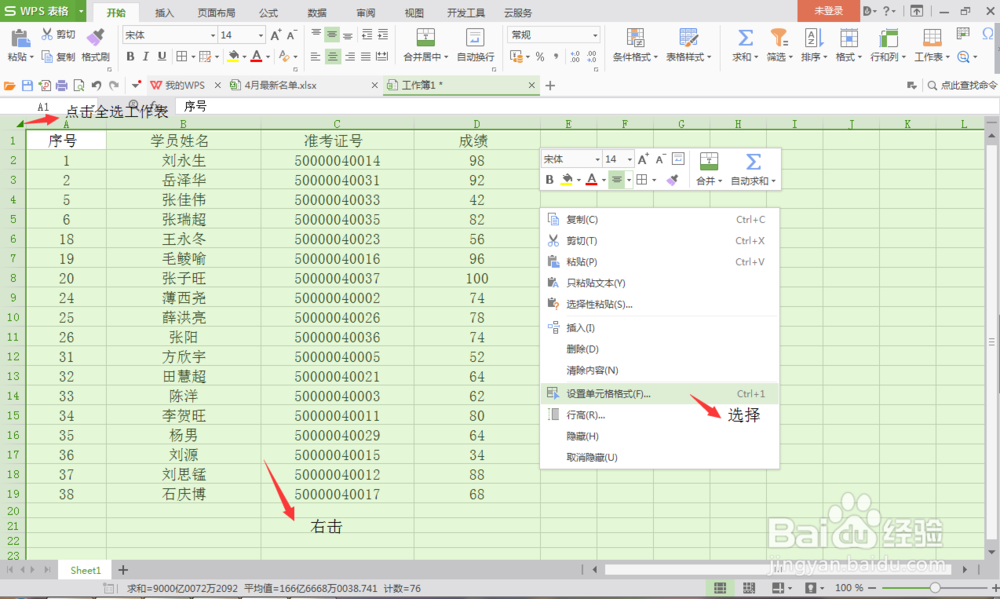1000x599 pixels.
Task: Open the Formulas (公式) ribbon tab
Action: point(268,13)
